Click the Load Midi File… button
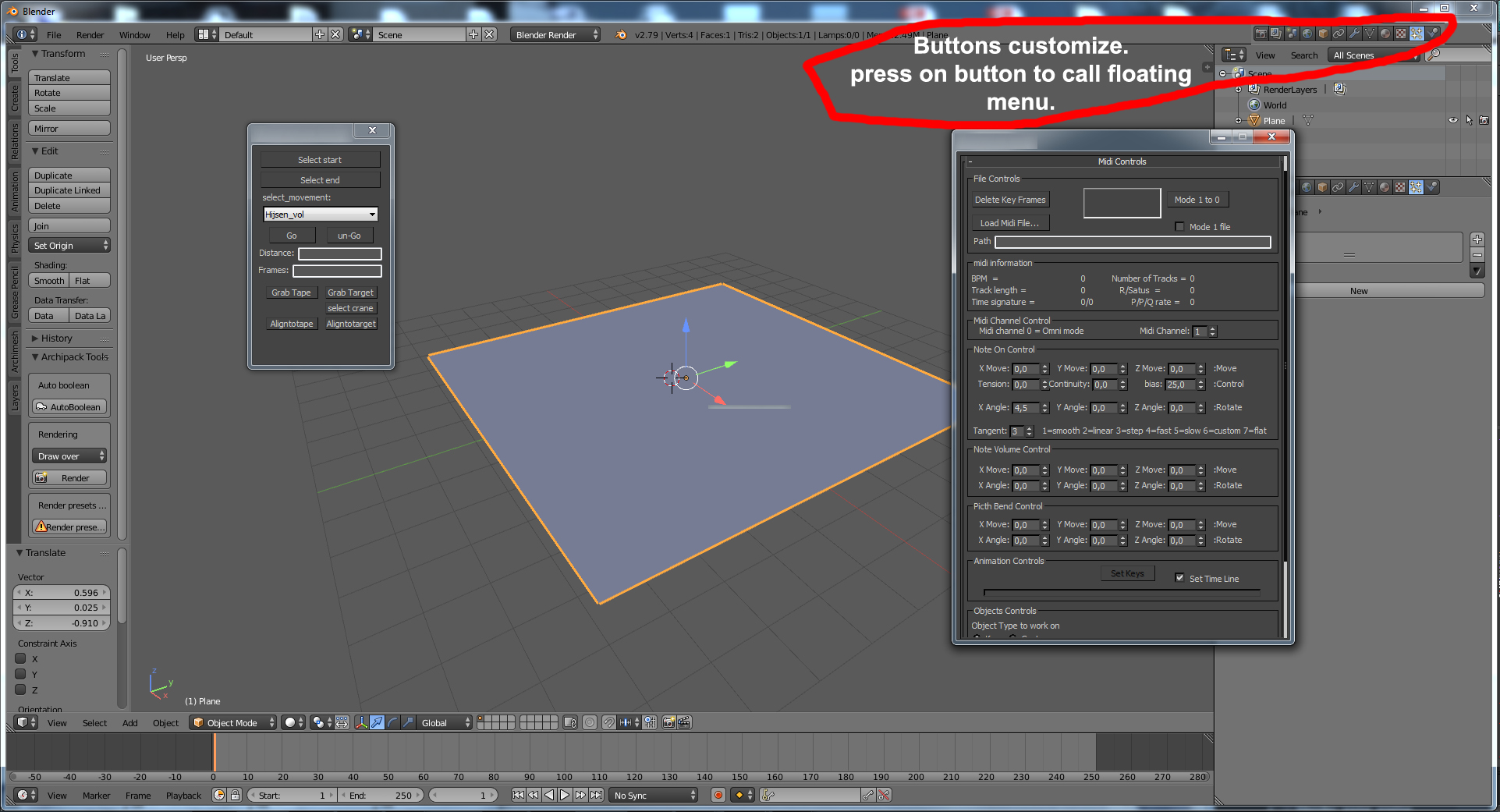 coord(1009,223)
